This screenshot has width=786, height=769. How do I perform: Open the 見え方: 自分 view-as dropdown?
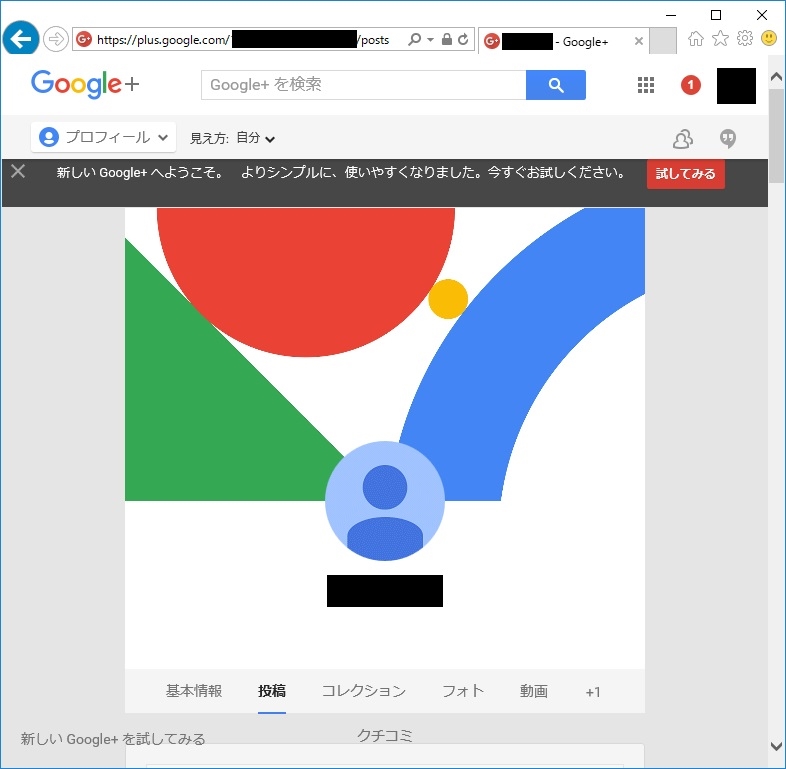(232, 138)
